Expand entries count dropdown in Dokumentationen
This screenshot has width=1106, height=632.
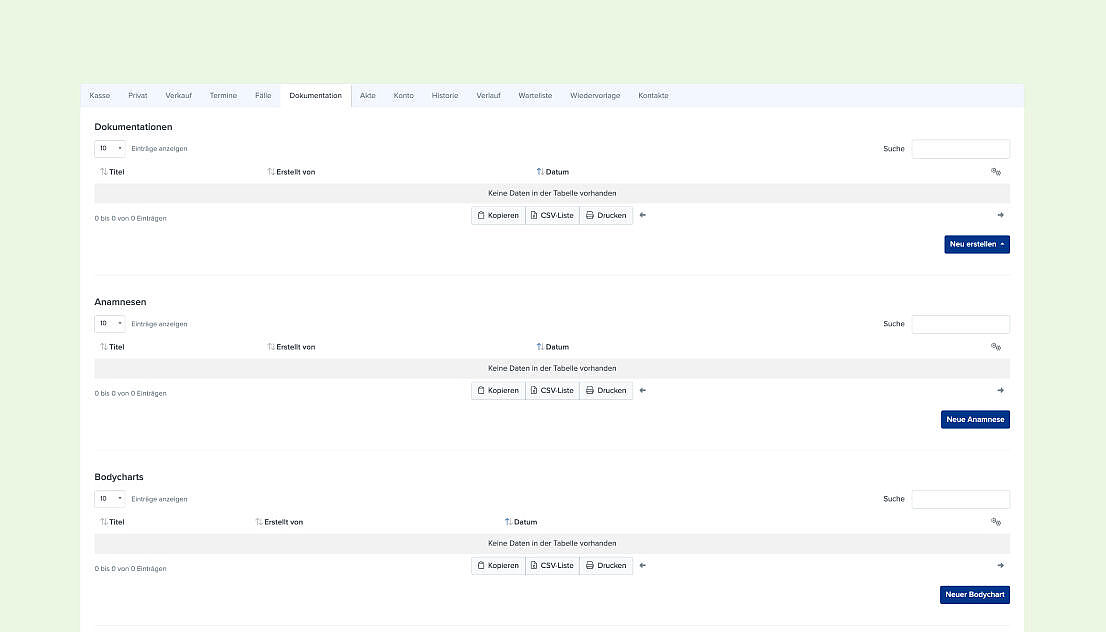(110, 148)
